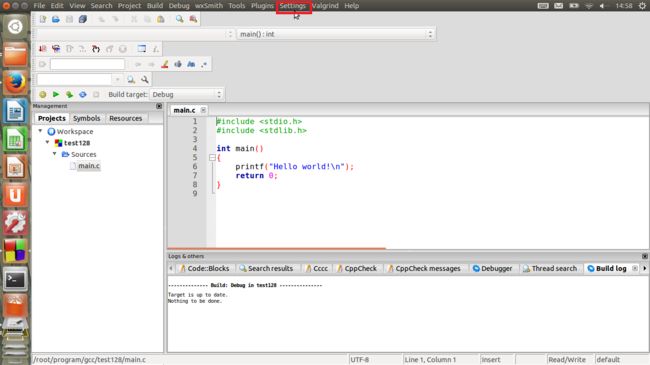Viewport: 650px width, 365px height.
Task: Click the debugger Various info icon
Action: pyautogui.click(x=156, y=49)
